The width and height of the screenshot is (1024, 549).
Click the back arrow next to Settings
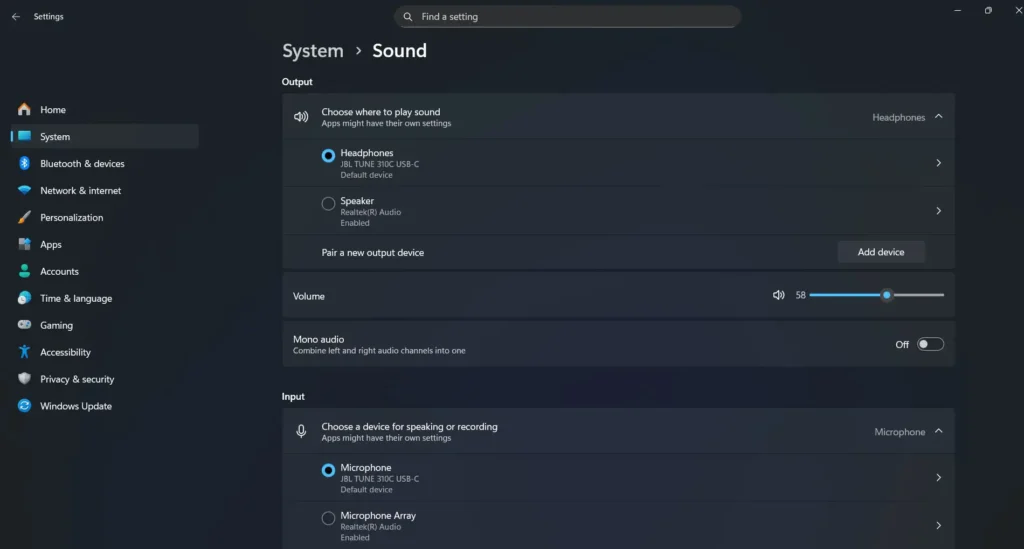[x=16, y=17]
